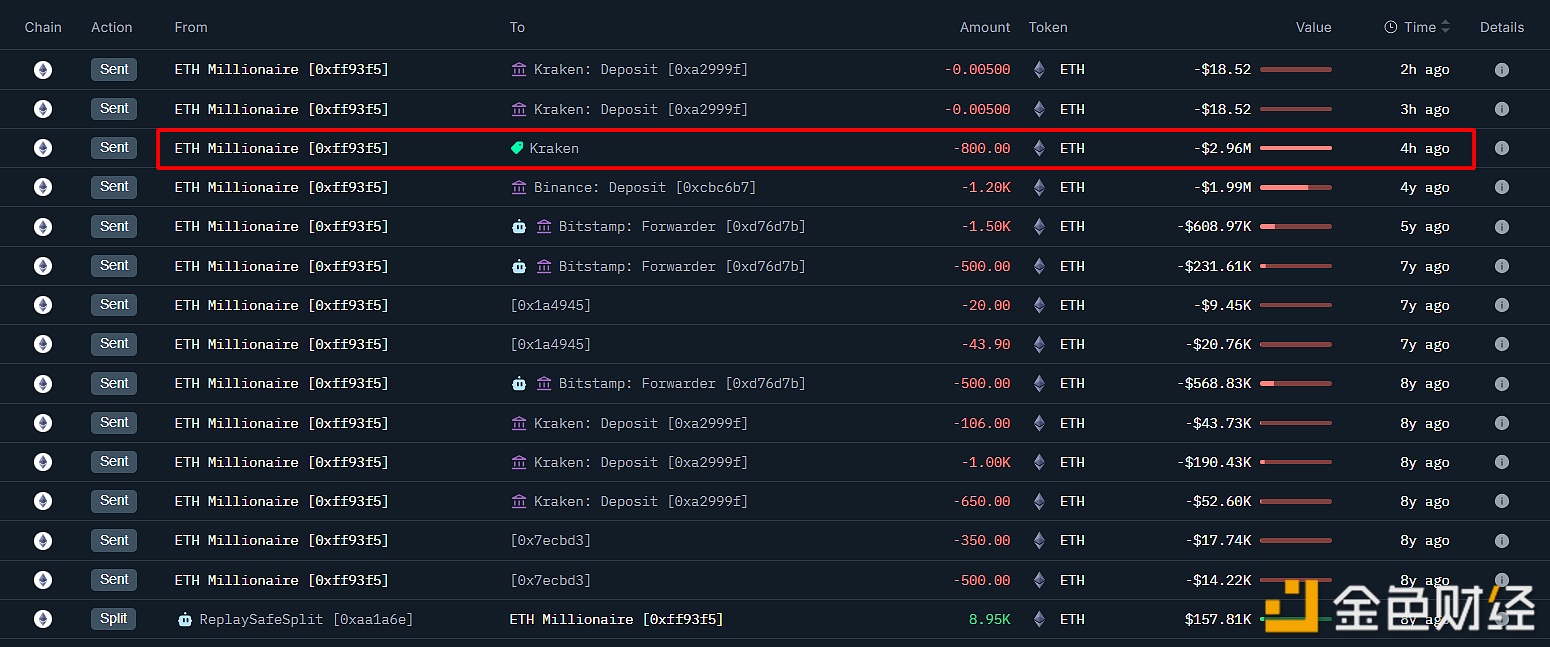Click bank icon beside Binance: Deposit
Viewport: 1550px width, 647px height.
(x=519, y=187)
